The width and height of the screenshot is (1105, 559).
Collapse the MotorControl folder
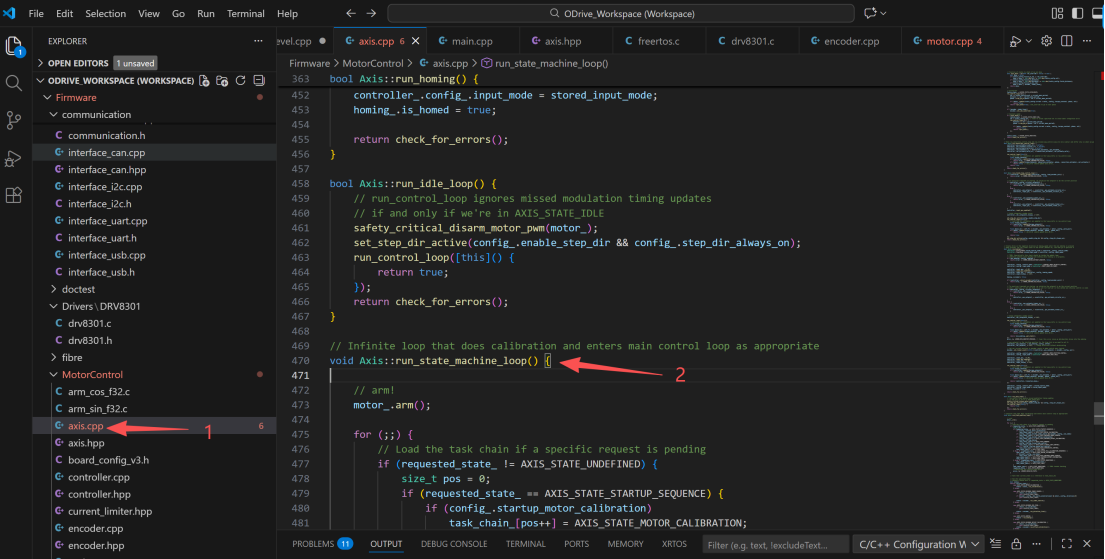54,374
